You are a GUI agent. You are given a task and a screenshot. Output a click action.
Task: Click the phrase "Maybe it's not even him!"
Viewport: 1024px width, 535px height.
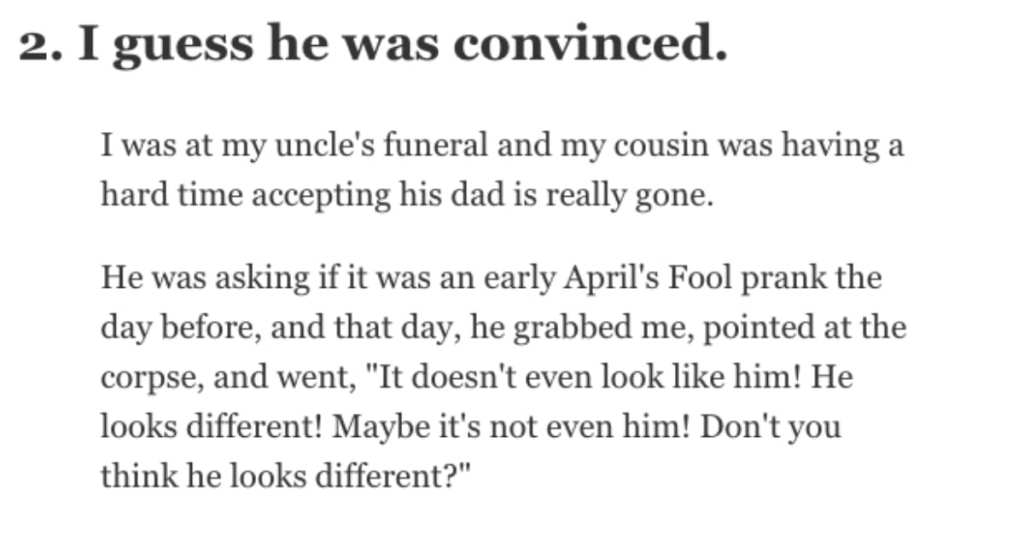tap(511, 427)
